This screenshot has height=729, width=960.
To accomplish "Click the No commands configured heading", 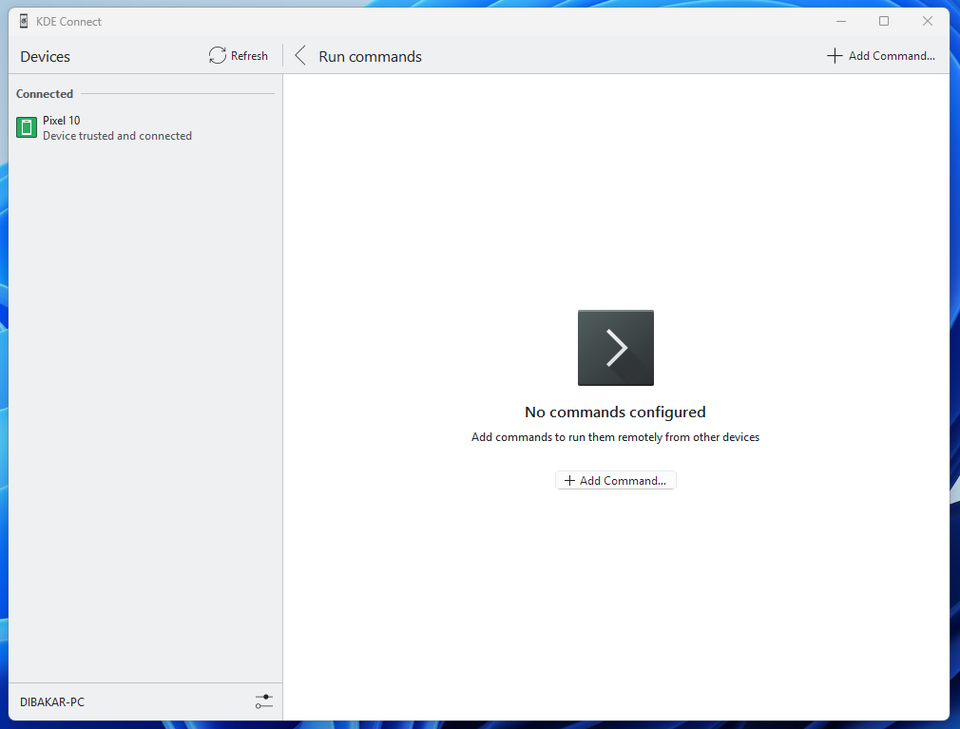I will pos(615,411).
